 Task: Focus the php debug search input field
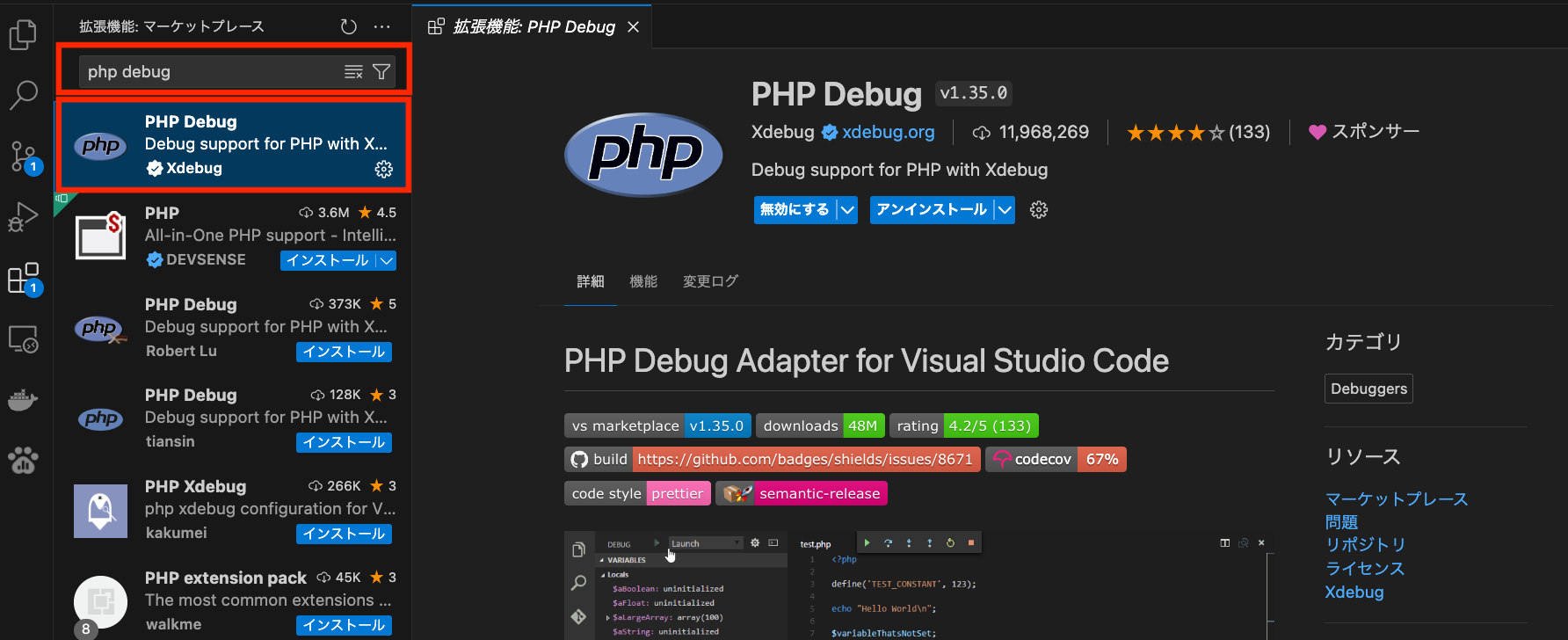(x=211, y=72)
